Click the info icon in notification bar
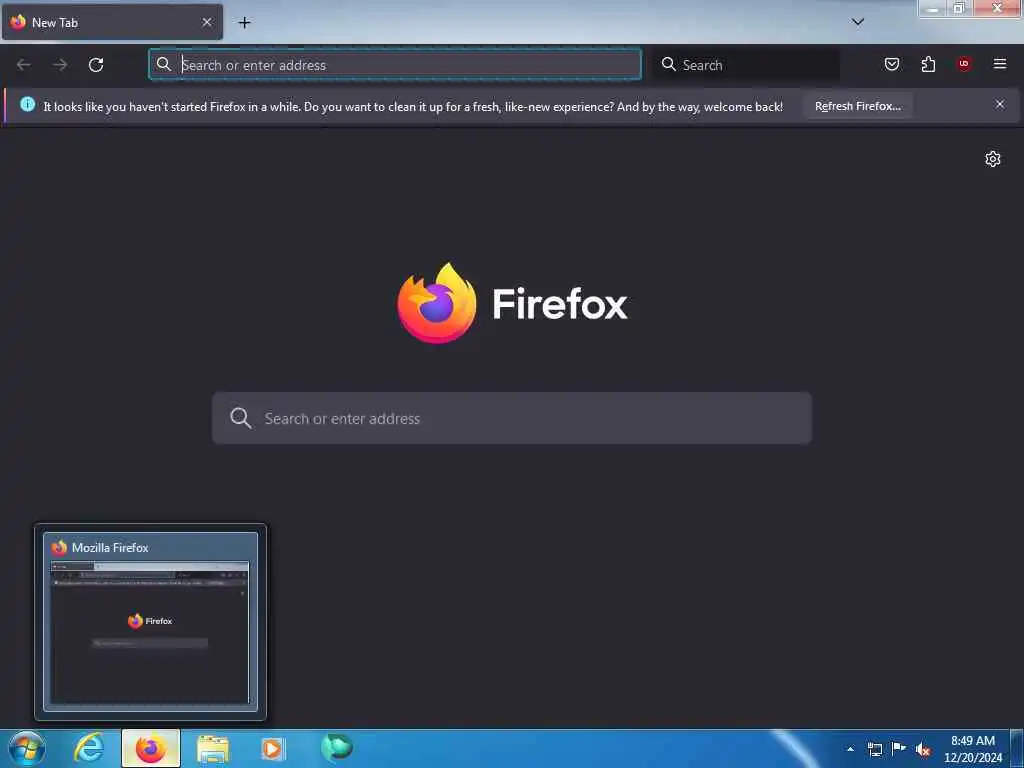This screenshot has height=768, width=1024. (27, 104)
